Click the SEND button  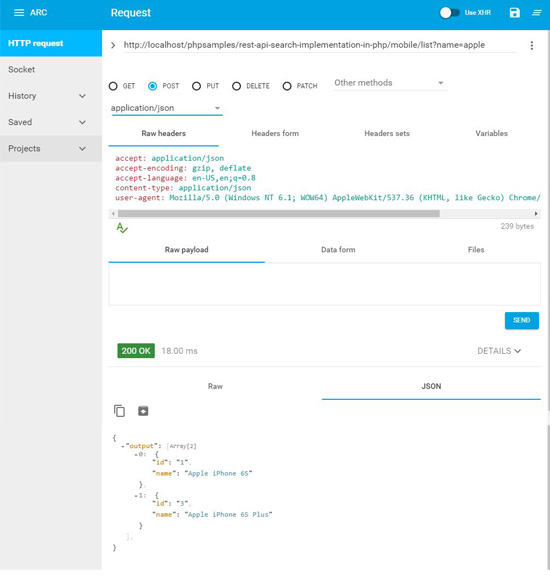(x=522, y=321)
